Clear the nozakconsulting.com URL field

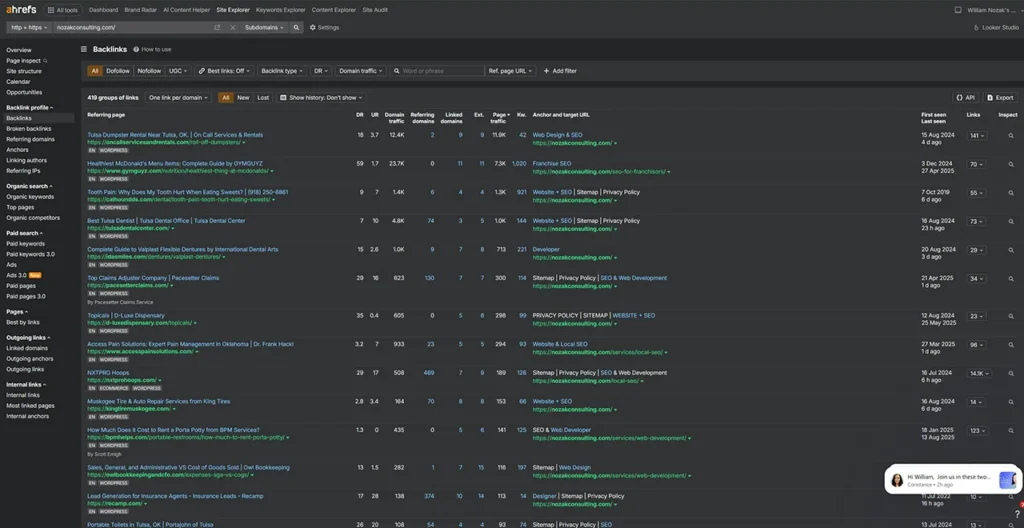coord(232,27)
